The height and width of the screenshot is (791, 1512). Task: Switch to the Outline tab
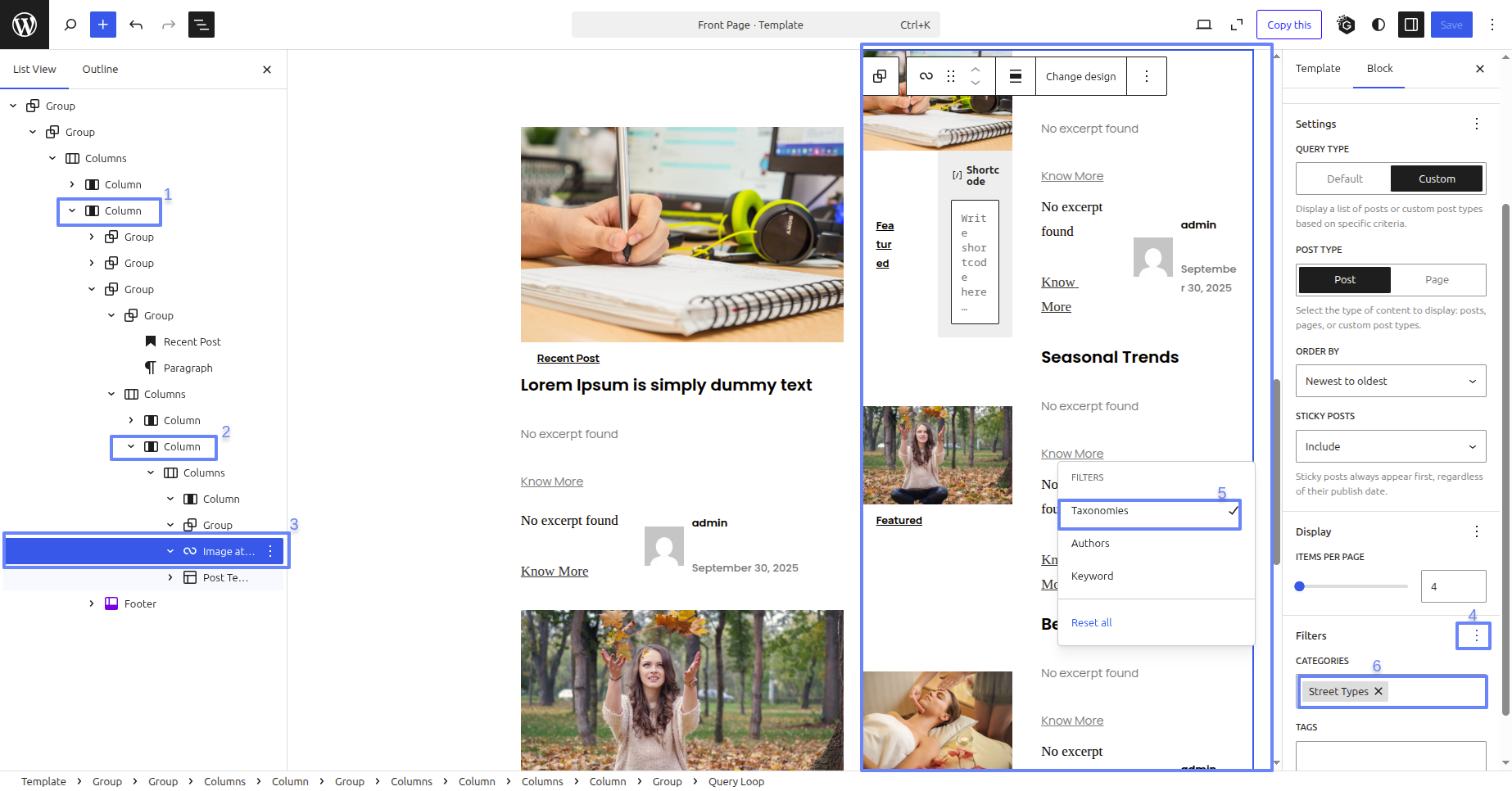point(100,70)
